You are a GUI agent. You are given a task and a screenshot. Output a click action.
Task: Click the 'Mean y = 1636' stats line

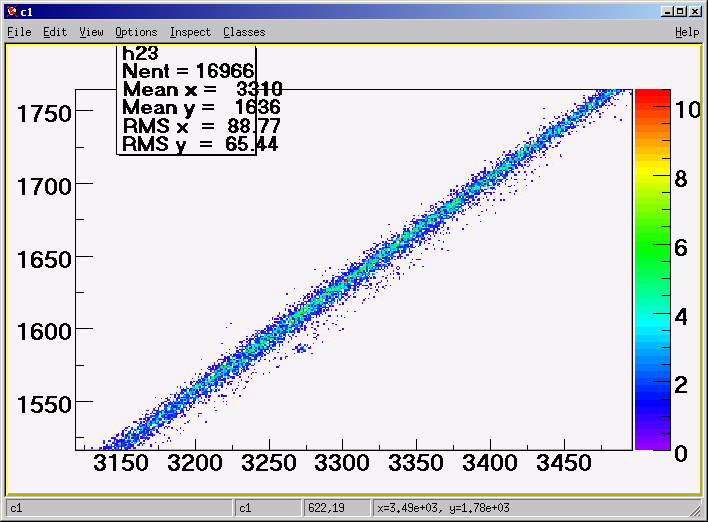click(x=201, y=107)
